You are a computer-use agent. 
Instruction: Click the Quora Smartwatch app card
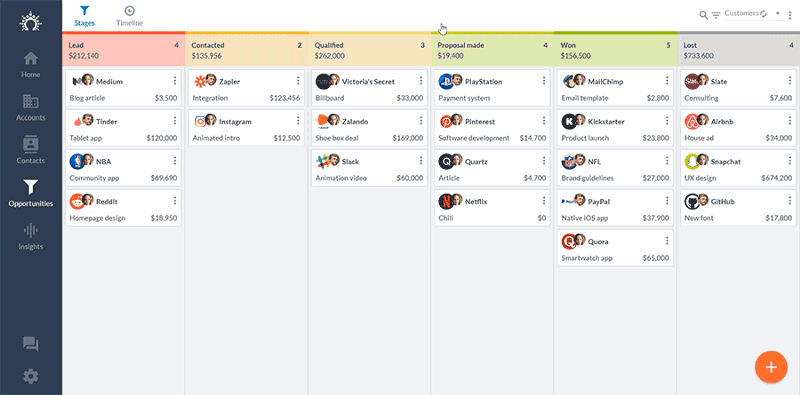[615, 248]
